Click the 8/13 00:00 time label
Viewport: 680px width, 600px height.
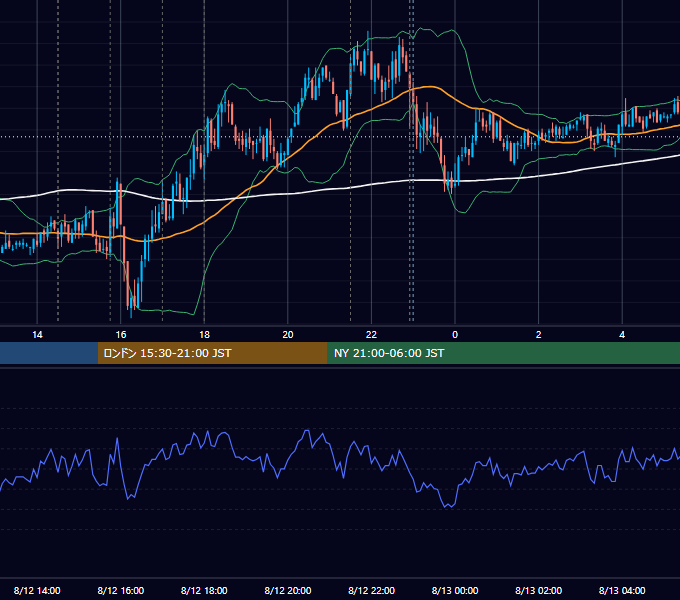pyautogui.click(x=455, y=590)
